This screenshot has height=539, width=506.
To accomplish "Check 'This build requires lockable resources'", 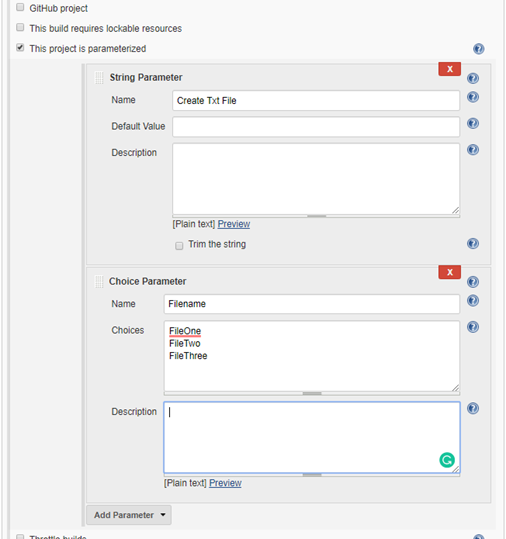I will coord(20,27).
